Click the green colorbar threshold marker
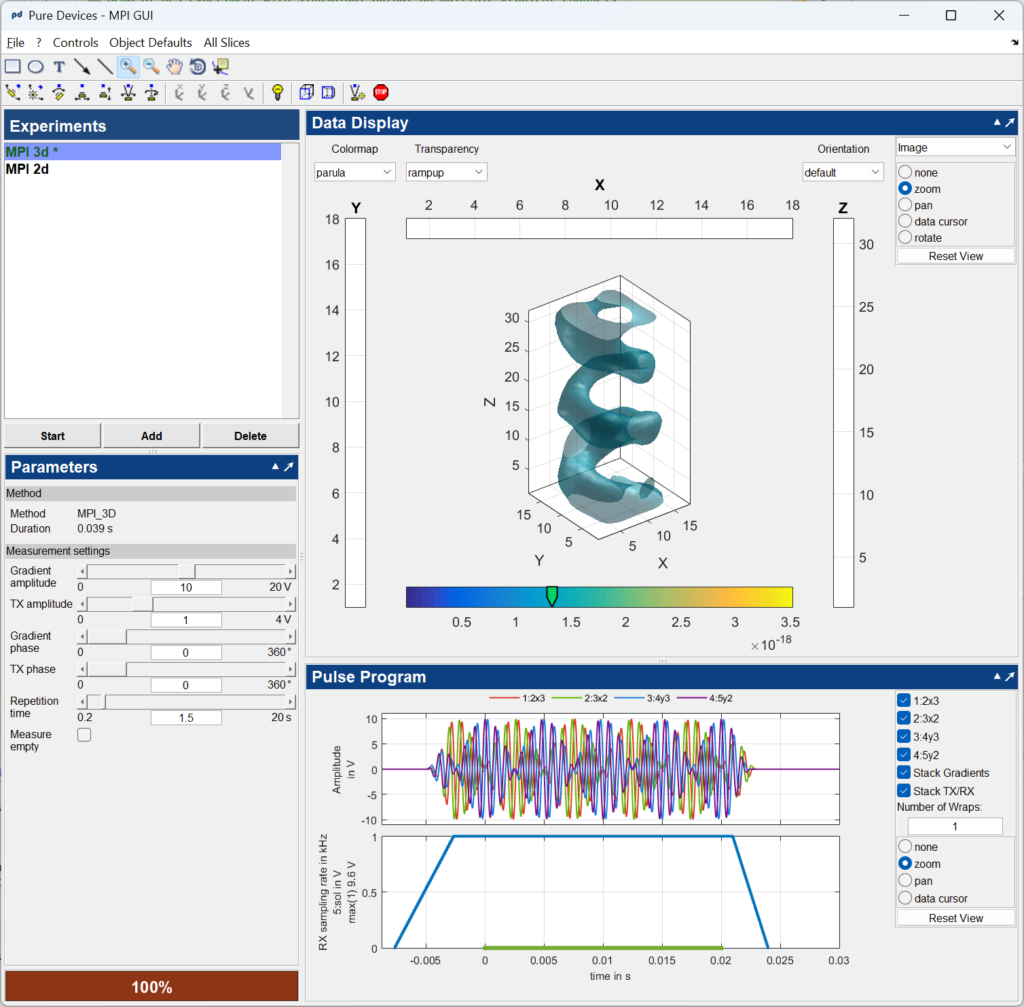Screen dimensions: 1024x1007 click(x=551, y=597)
